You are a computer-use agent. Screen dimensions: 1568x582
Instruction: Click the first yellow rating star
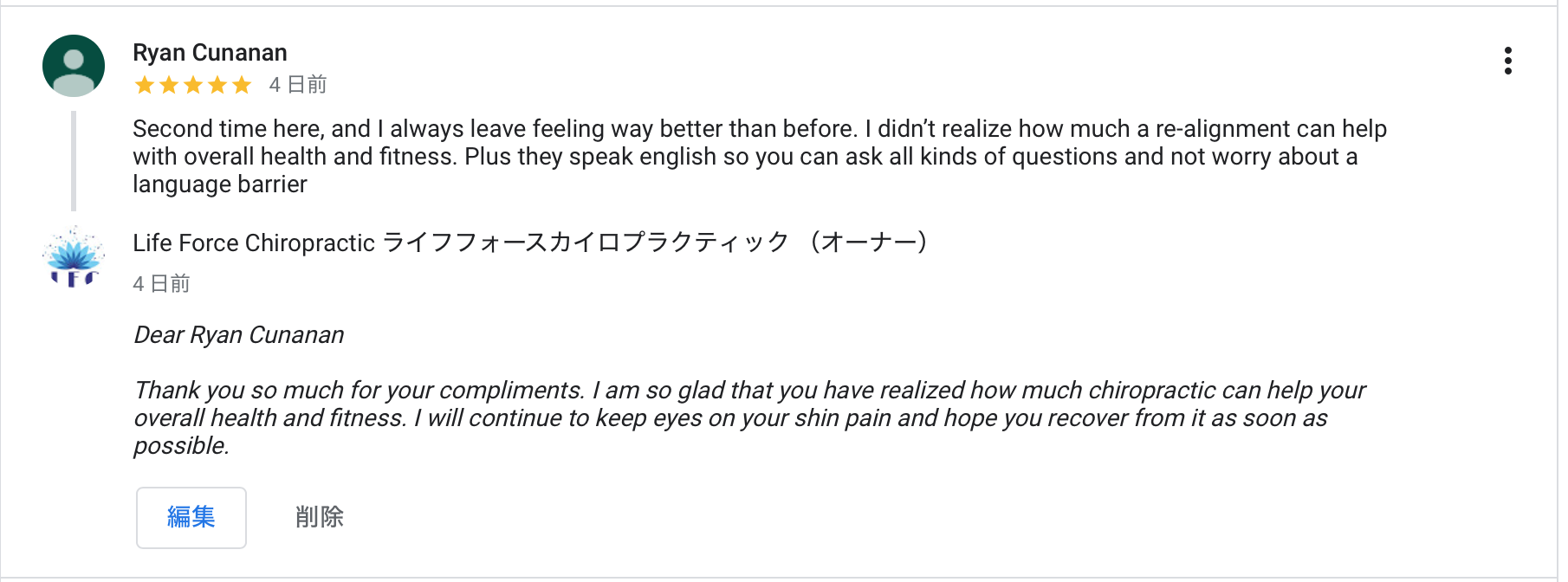(x=145, y=85)
